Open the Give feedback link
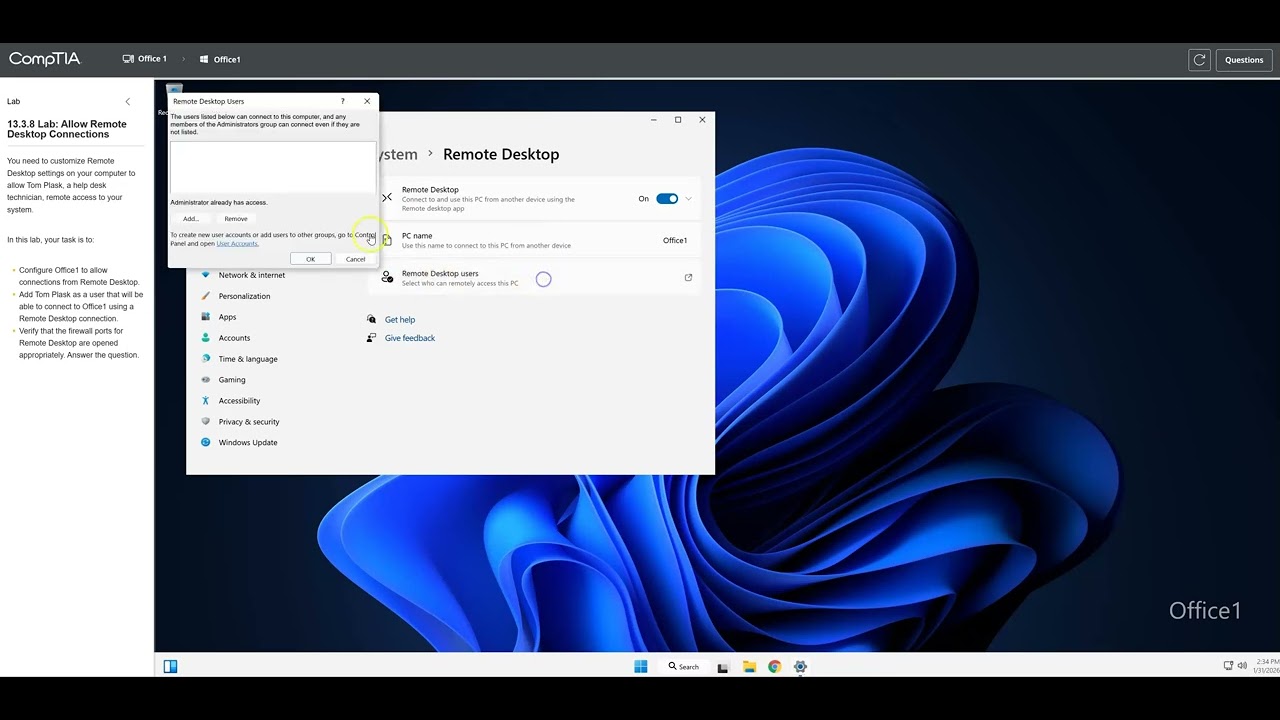This screenshot has width=1280, height=720. click(x=410, y=338)
